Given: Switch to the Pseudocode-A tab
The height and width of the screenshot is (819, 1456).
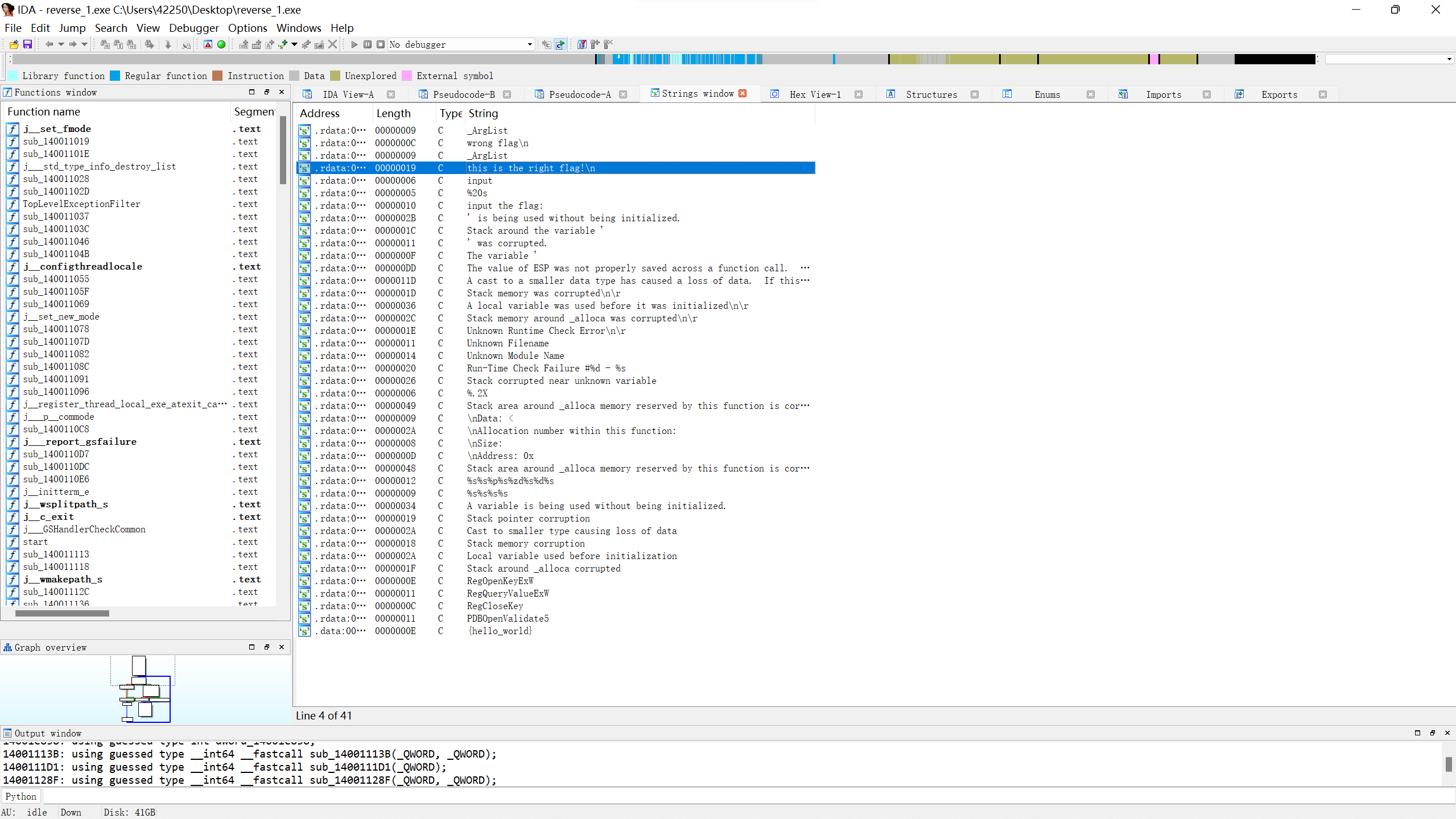Looking at the screenshot, I should tap(579, 94).
